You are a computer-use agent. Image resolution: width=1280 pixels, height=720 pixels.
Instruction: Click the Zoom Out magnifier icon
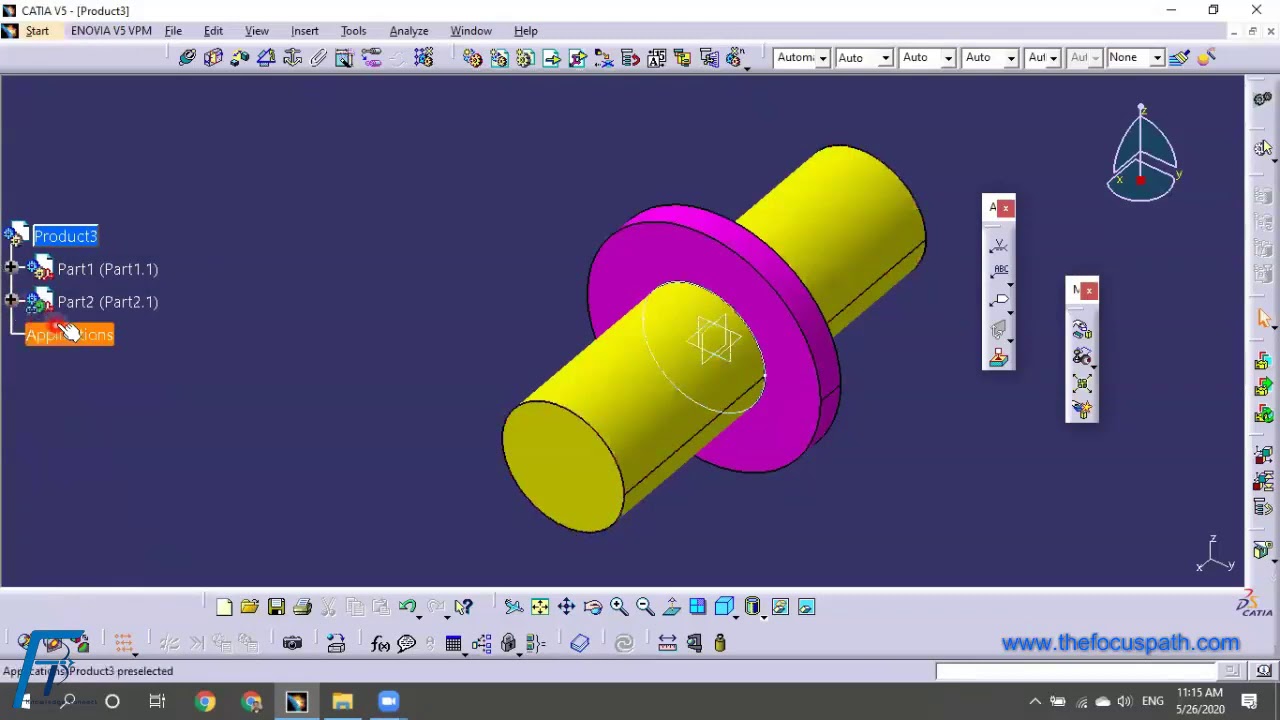pyautogui.click(x=645, y=607)
